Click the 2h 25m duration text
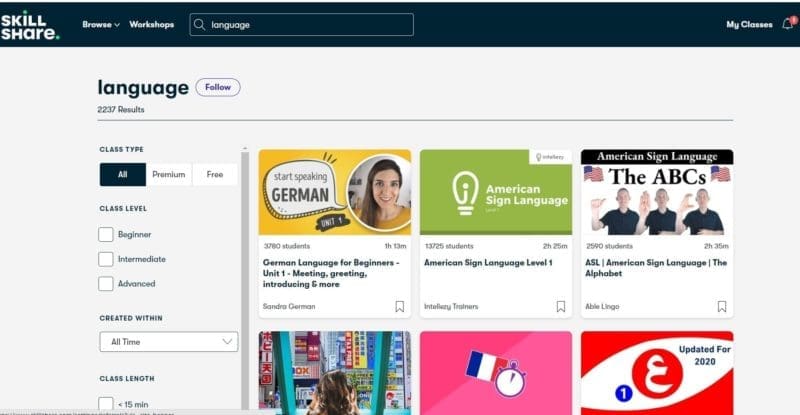The image size is (800, 415). point(555,246)
